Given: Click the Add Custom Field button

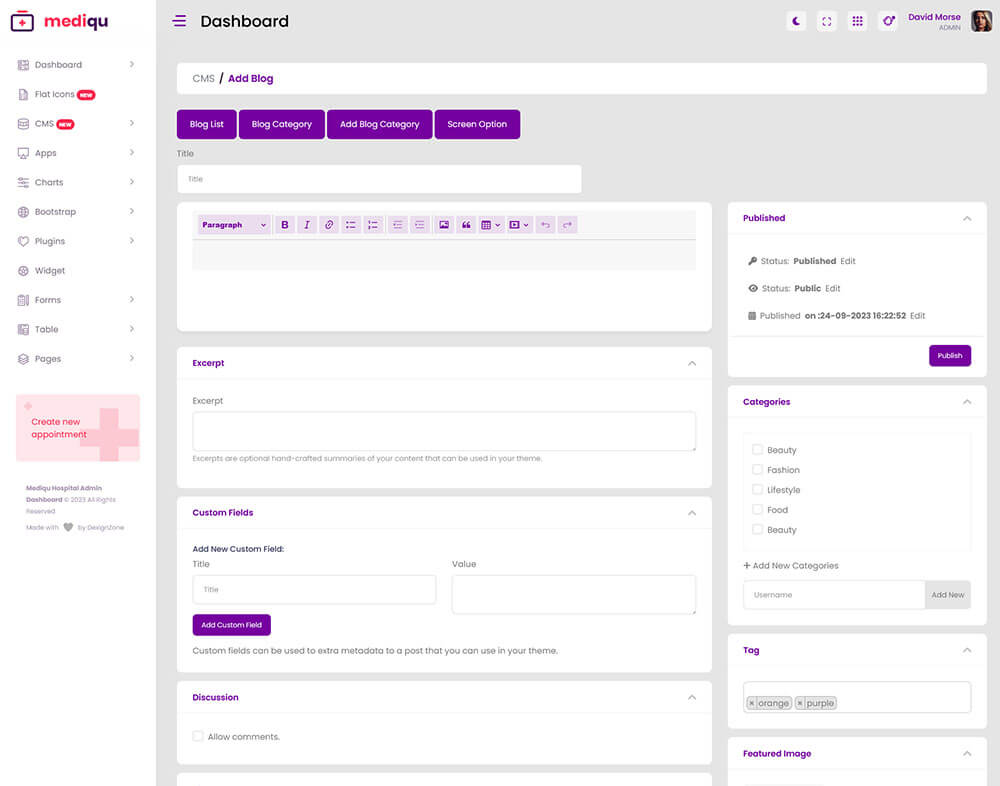Looking at the screenshot, I should tap(231, 625).
